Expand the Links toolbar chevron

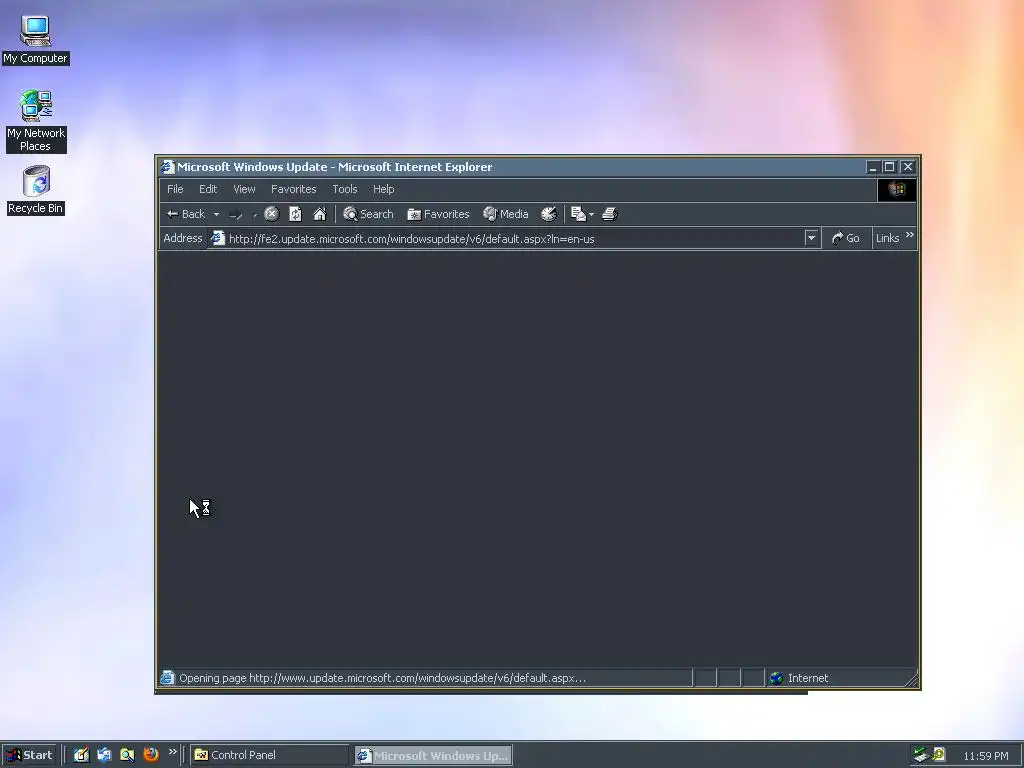click(910, 235)
